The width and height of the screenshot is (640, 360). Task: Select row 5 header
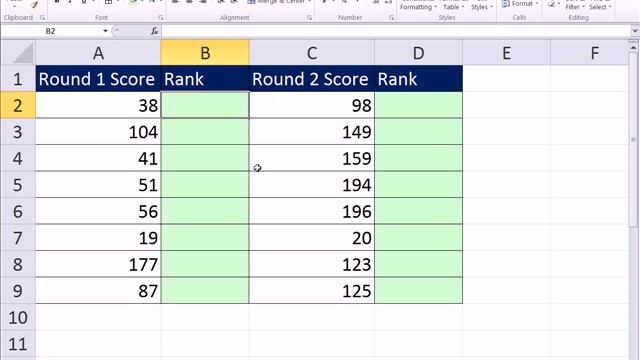(x=18, y=185)
